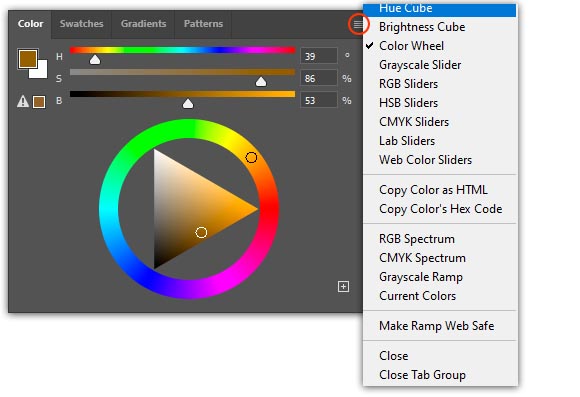Viewport: 580px width, 397px height.
Task: Click the plus icon below the color wheel
Action: (x=343, y=286)
